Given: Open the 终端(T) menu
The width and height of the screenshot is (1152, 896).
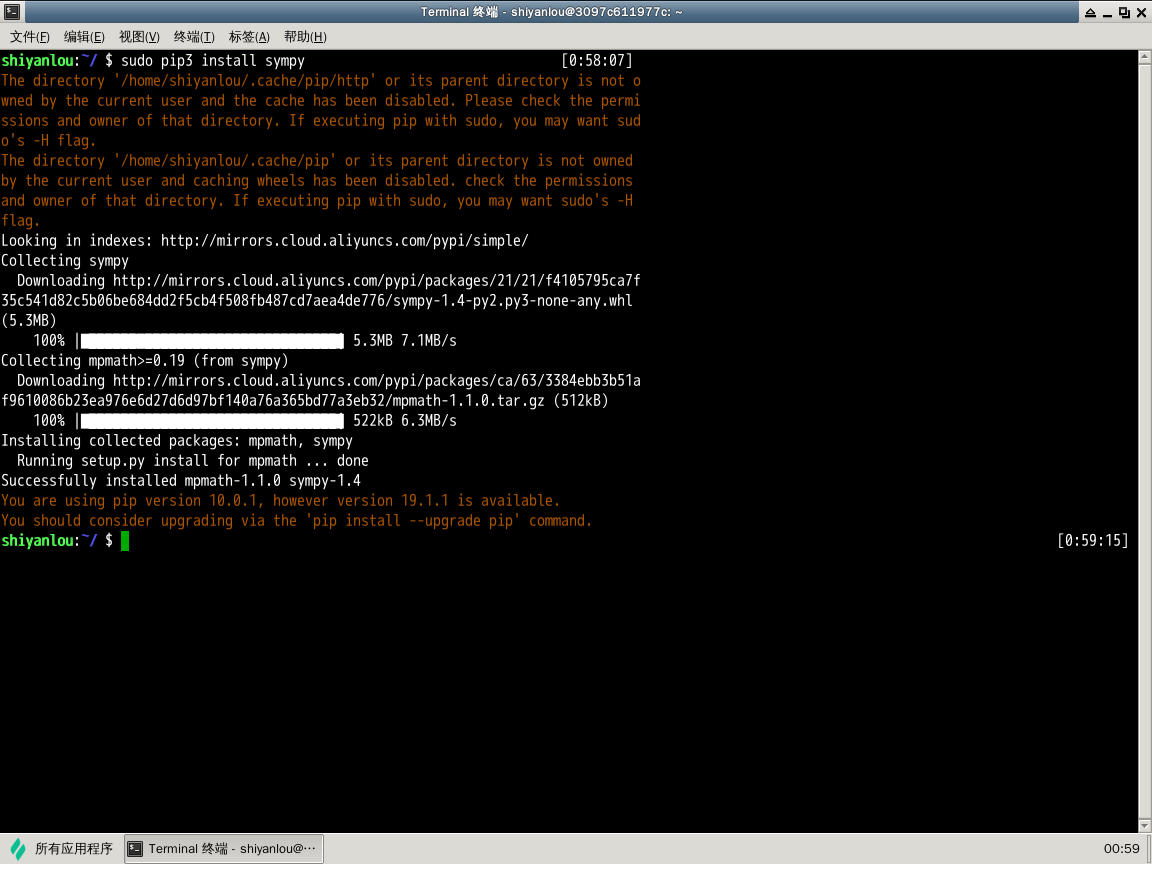Looking at the screenshot, I should [x=194, y=37].
